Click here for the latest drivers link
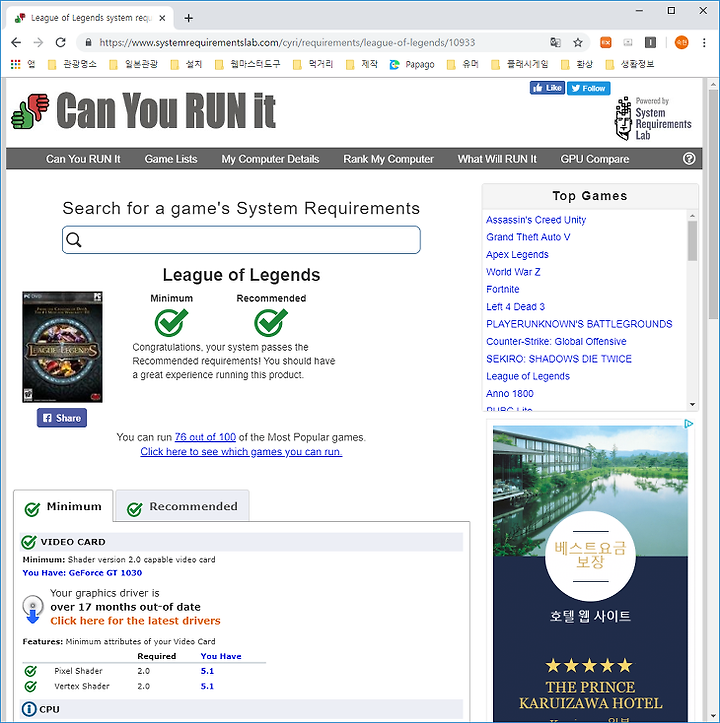The image size is (720, 723). (135, 621)
